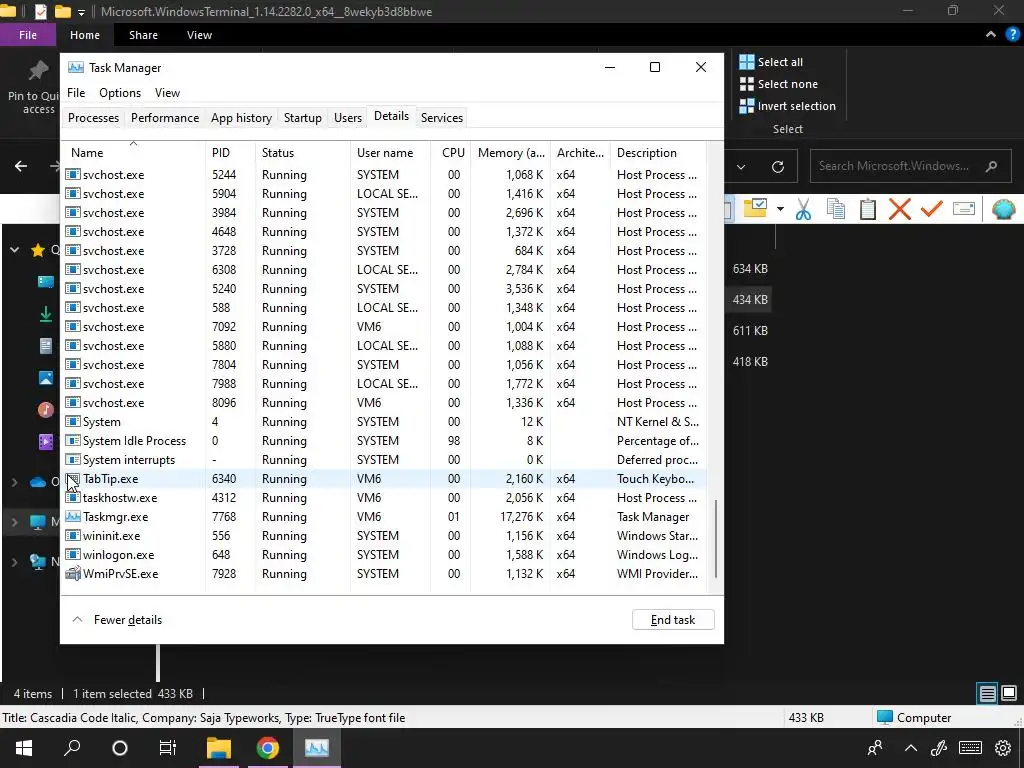
Task: Select System interrupts row
Action: pos(384,460)
